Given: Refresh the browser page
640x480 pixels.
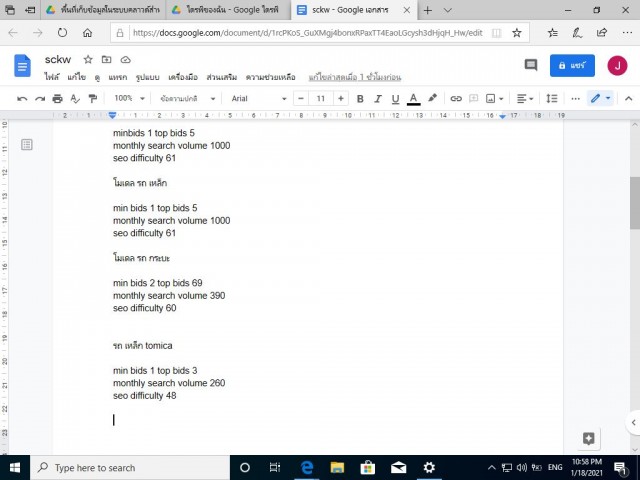Looking at the screenshot, I should 62,33.
